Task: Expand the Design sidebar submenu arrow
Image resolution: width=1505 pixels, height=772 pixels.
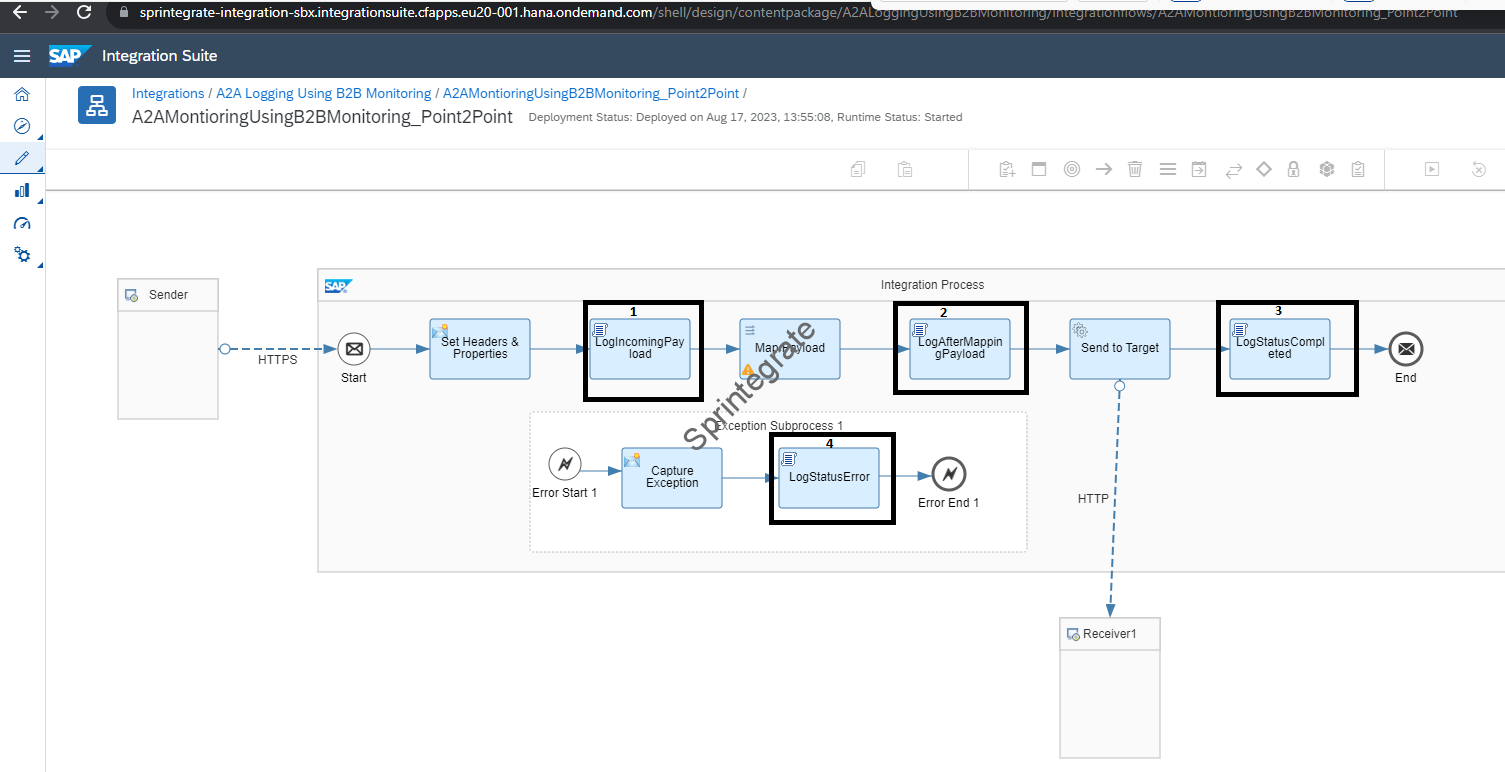Action: [40, 168]
